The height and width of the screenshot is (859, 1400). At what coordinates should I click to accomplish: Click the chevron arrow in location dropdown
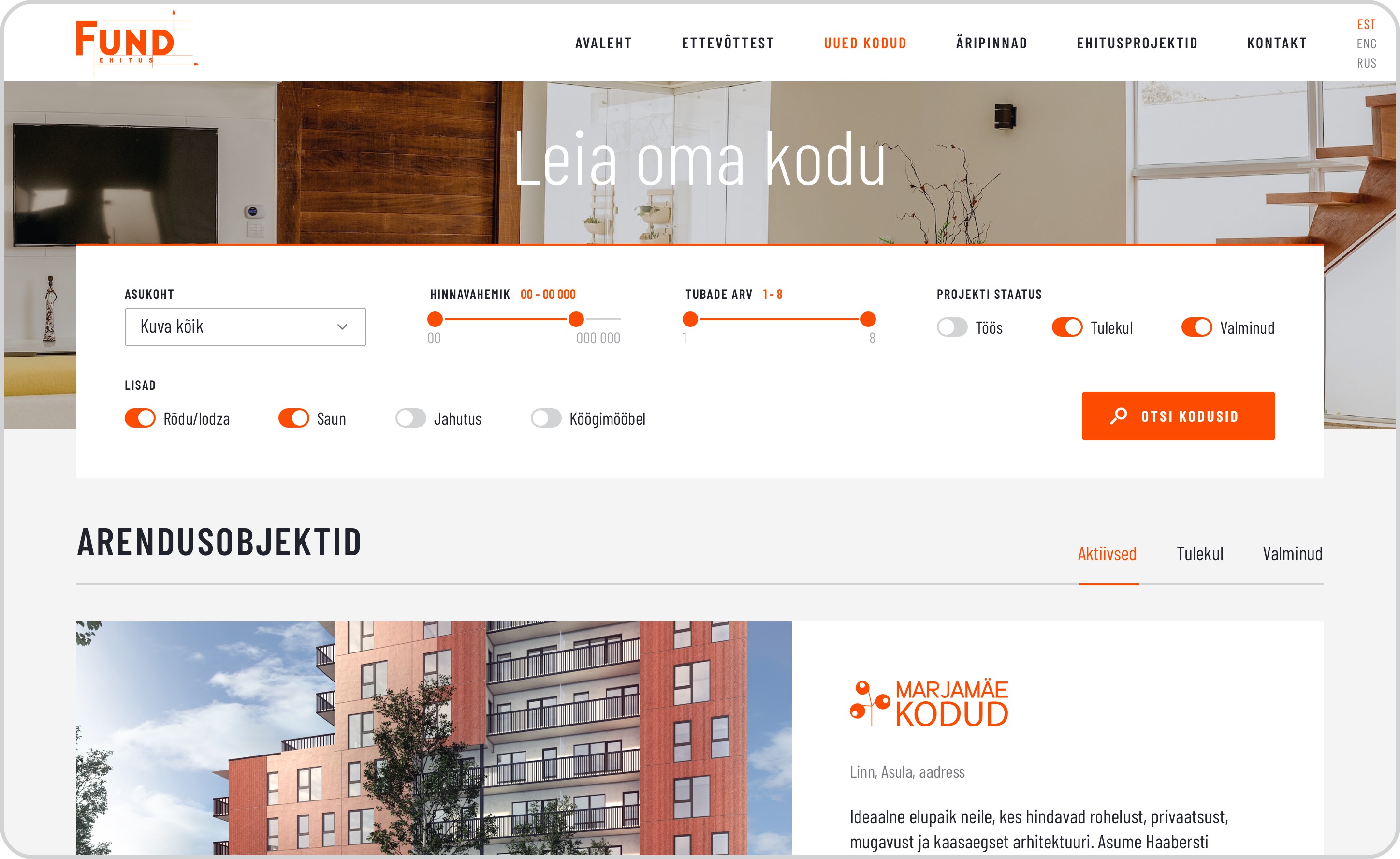[x=342, y=327]
